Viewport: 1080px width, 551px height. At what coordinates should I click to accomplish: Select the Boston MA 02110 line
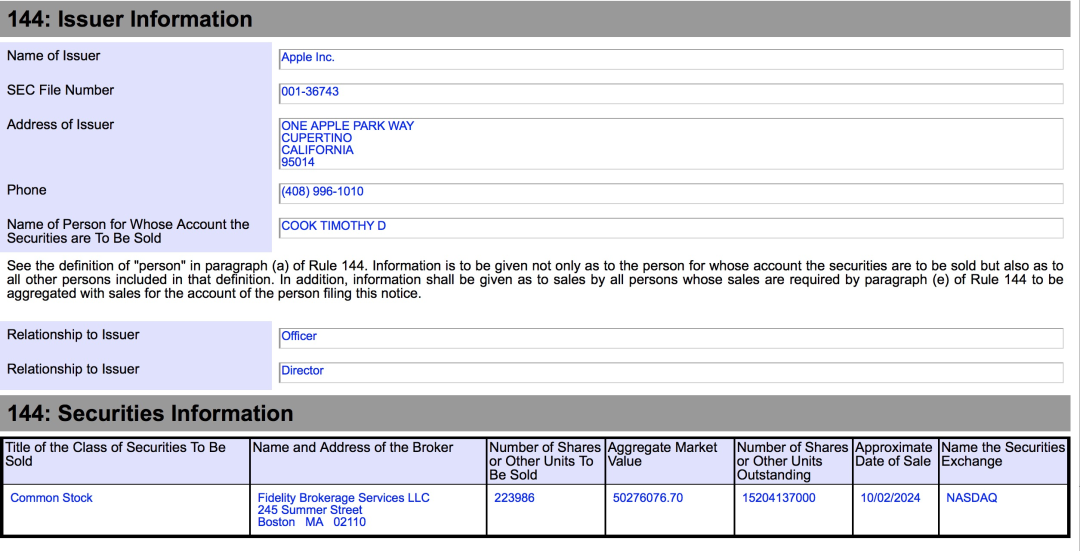(311, 522)
